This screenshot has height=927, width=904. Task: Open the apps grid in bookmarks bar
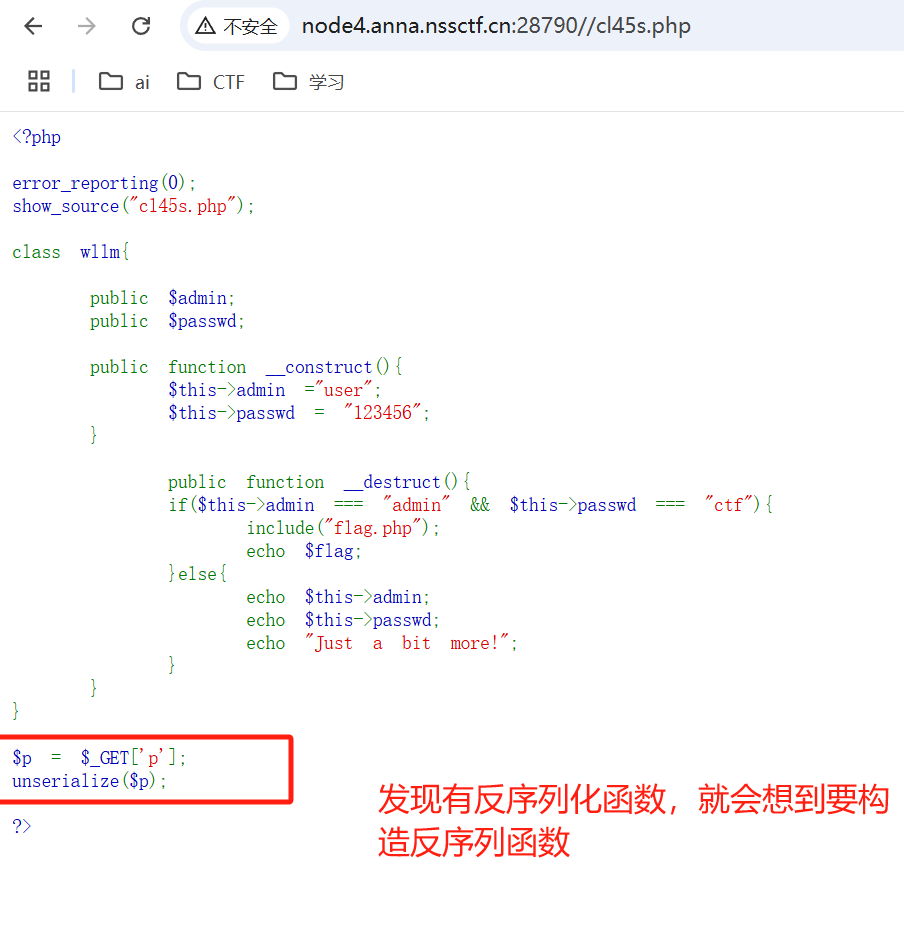pyautogui.click(x=39, y=81)
